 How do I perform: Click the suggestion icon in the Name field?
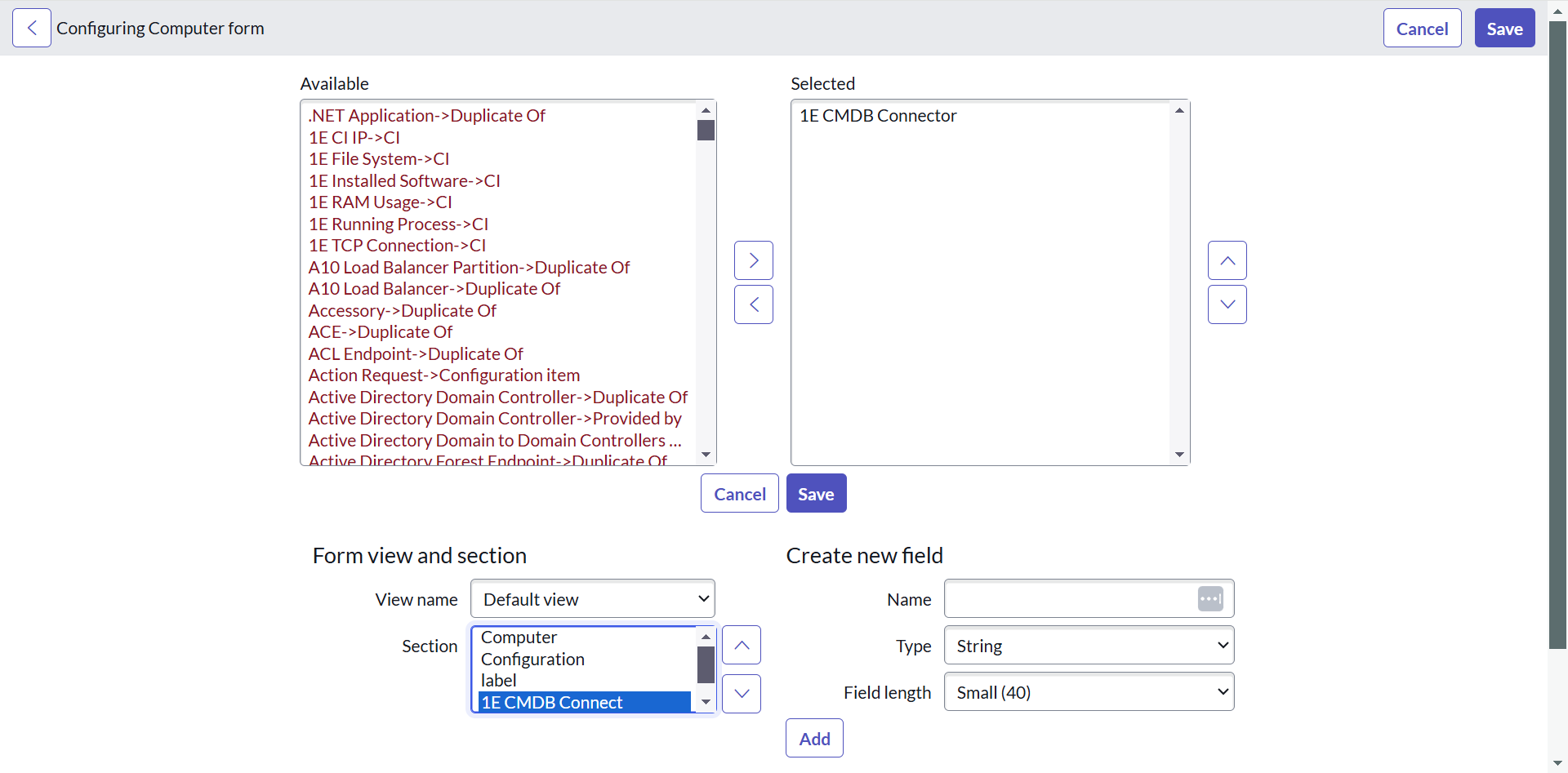tap(1209, 599)
